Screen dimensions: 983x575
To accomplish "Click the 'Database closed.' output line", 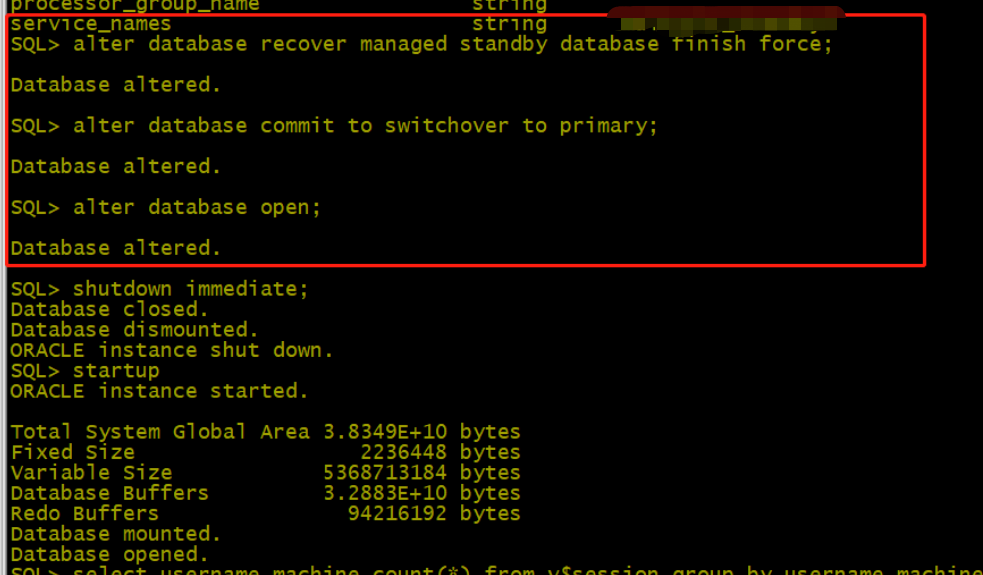I will 109,310.
